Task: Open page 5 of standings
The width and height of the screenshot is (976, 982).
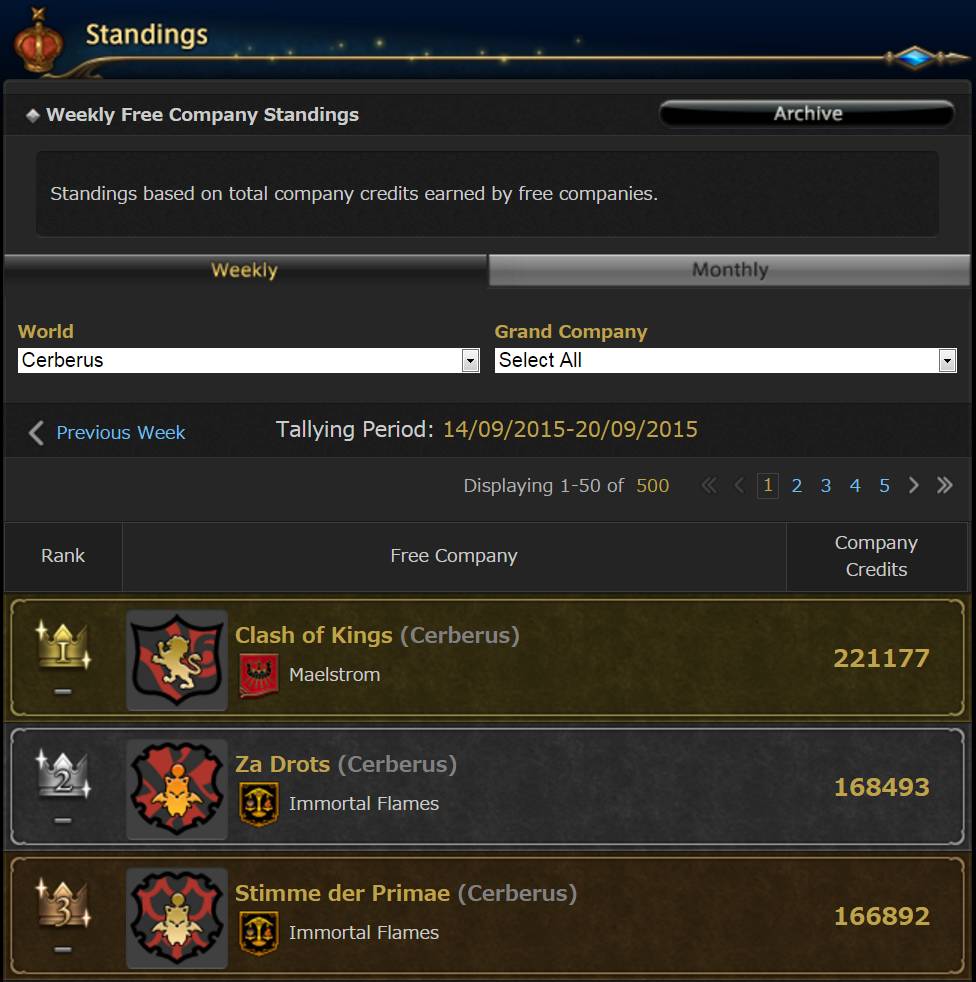Action: (885, 485)
